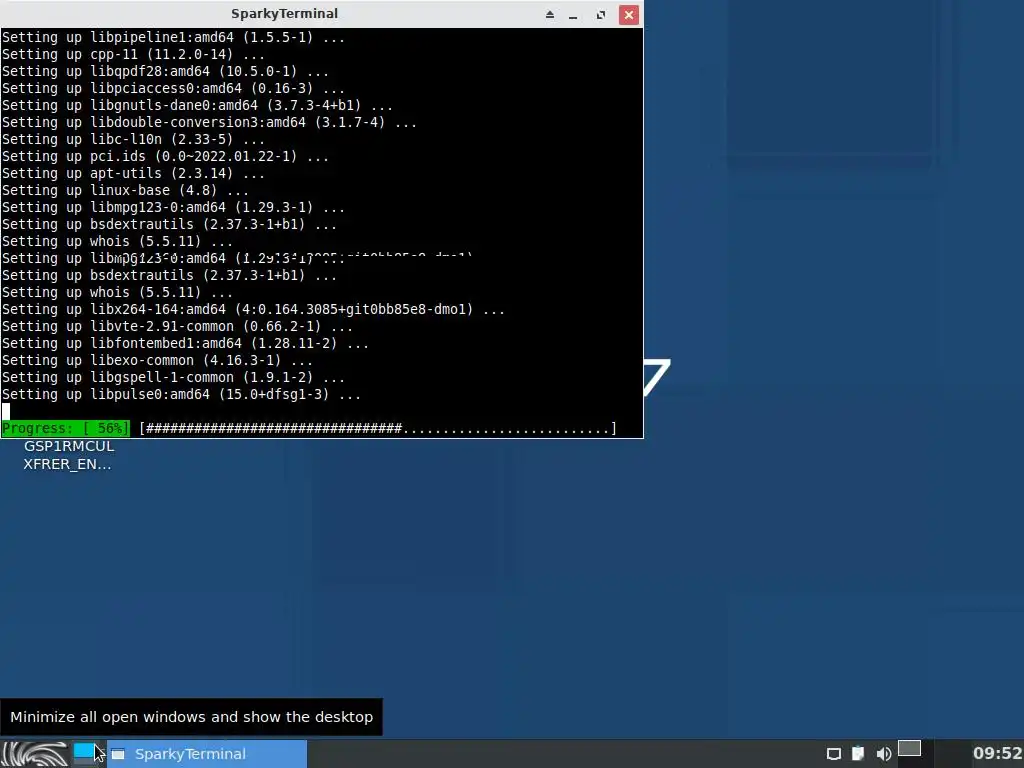This screenshot has height=768, width=1024.
Task: Click the libx264-164:amd64 terminal line
Action: click(253, 309)
